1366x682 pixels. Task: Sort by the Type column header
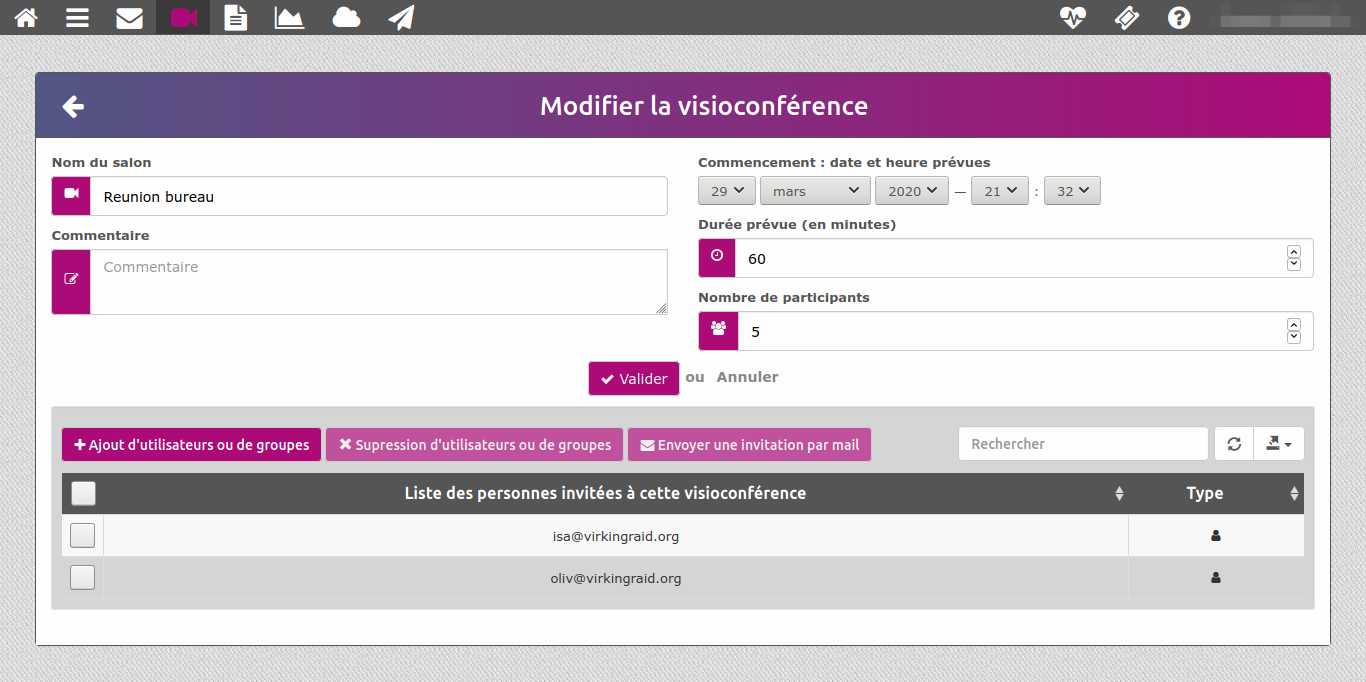[x=1204, y=493]
